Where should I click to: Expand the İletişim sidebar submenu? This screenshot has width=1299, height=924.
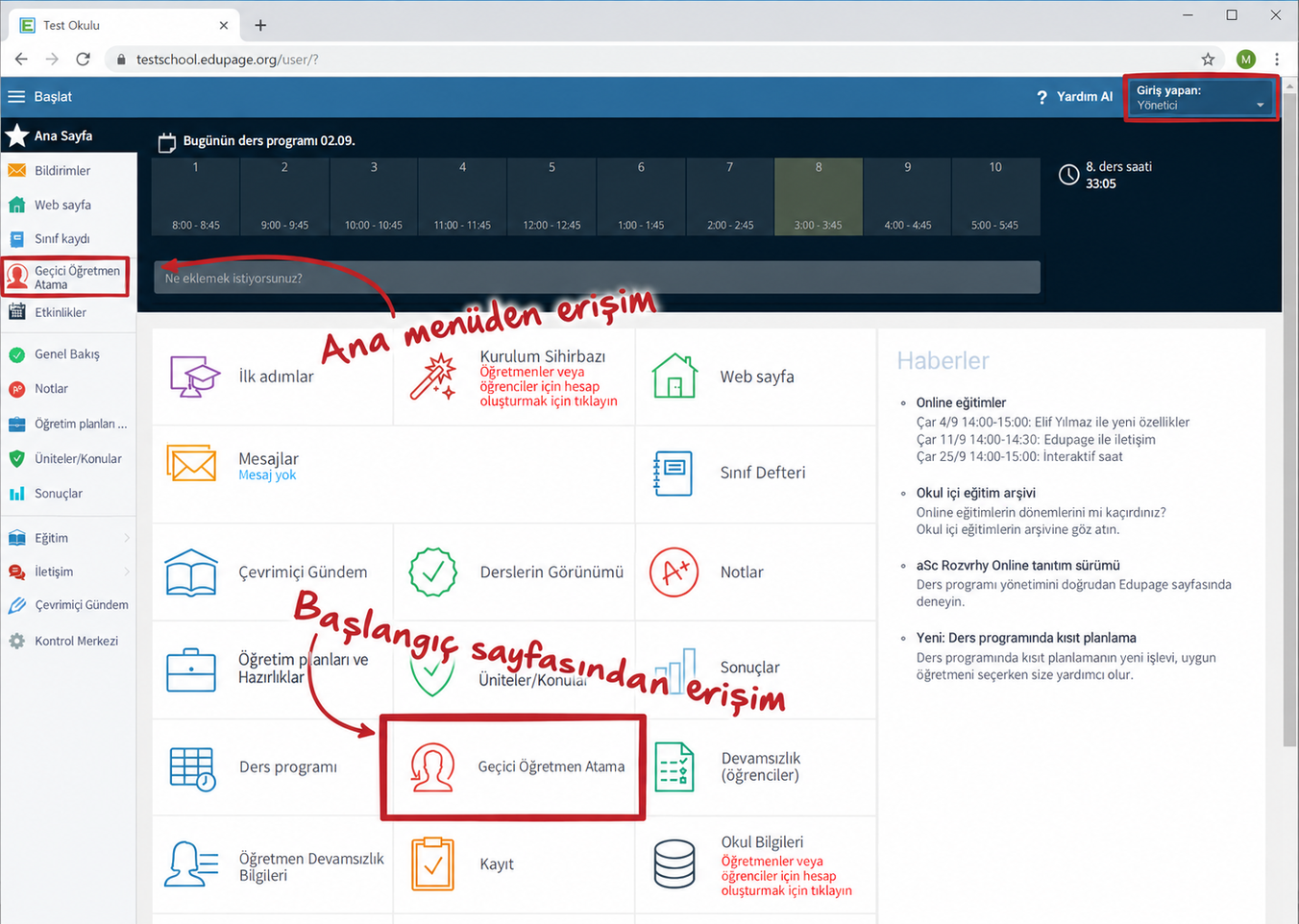coord(68,571)
